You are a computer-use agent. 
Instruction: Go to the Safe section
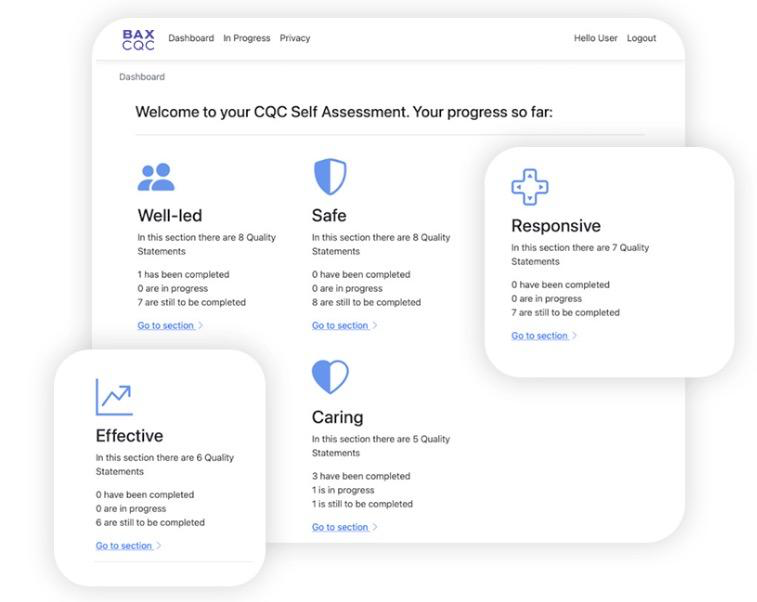tap(340, 326)
